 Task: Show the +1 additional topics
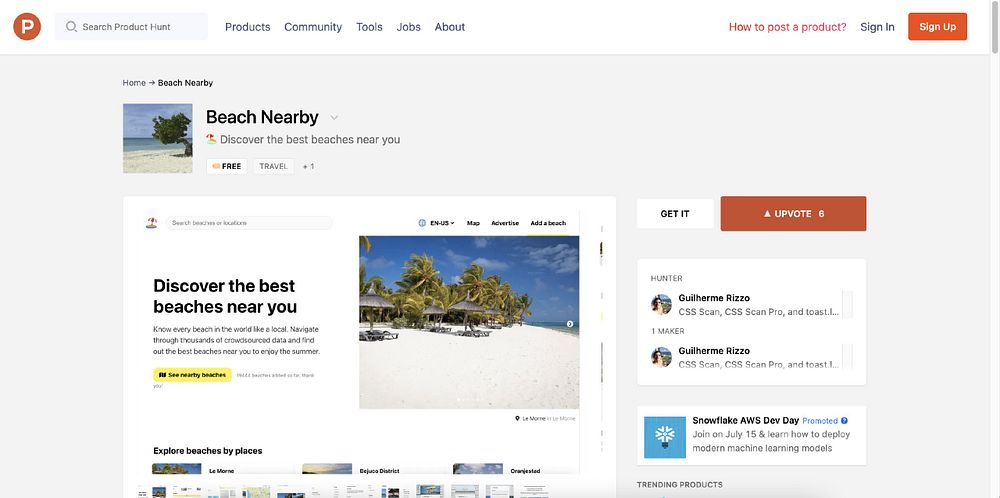[309, 166]
